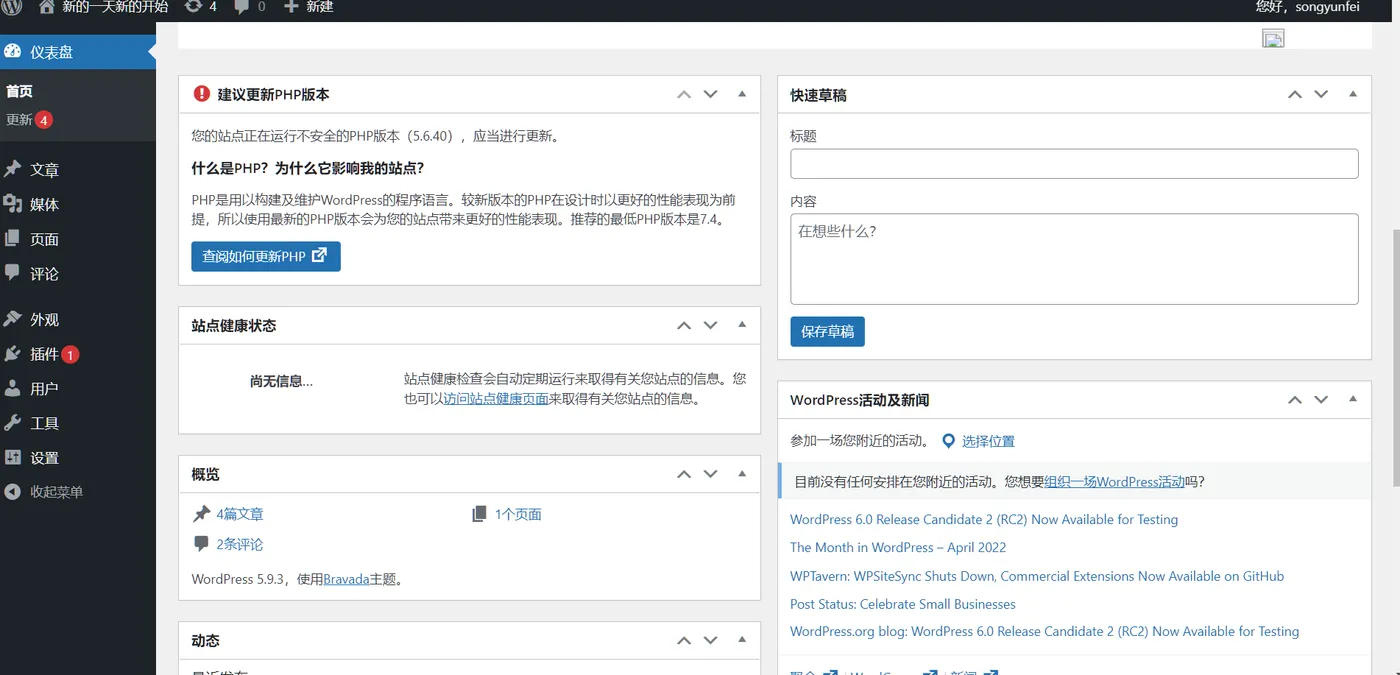Click the 设置 settings sliders icon

tap(13, 457)
